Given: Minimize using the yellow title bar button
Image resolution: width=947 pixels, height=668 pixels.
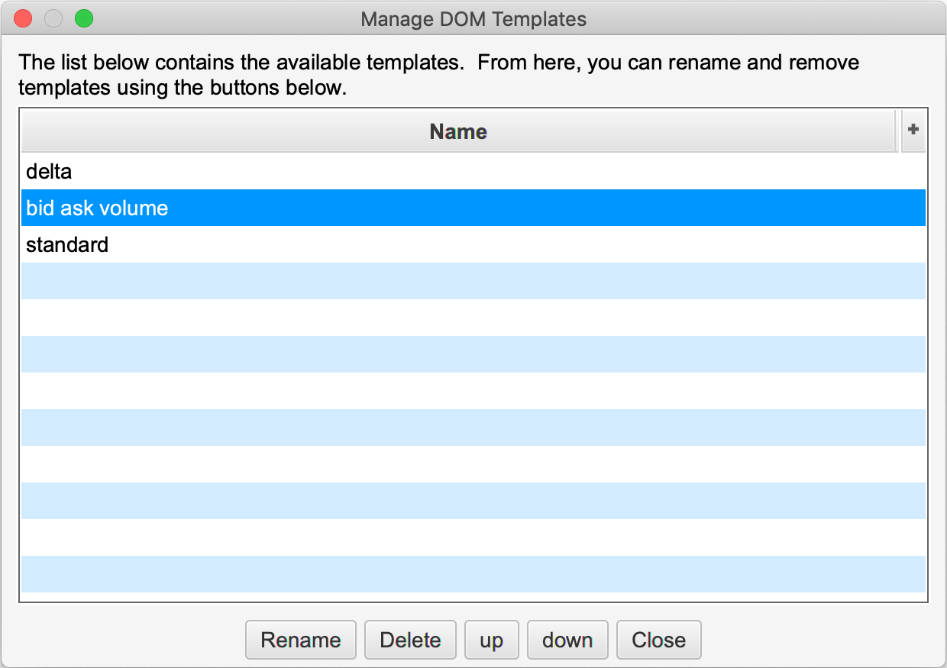Looking at the screenshot, I should click(54, 18).
